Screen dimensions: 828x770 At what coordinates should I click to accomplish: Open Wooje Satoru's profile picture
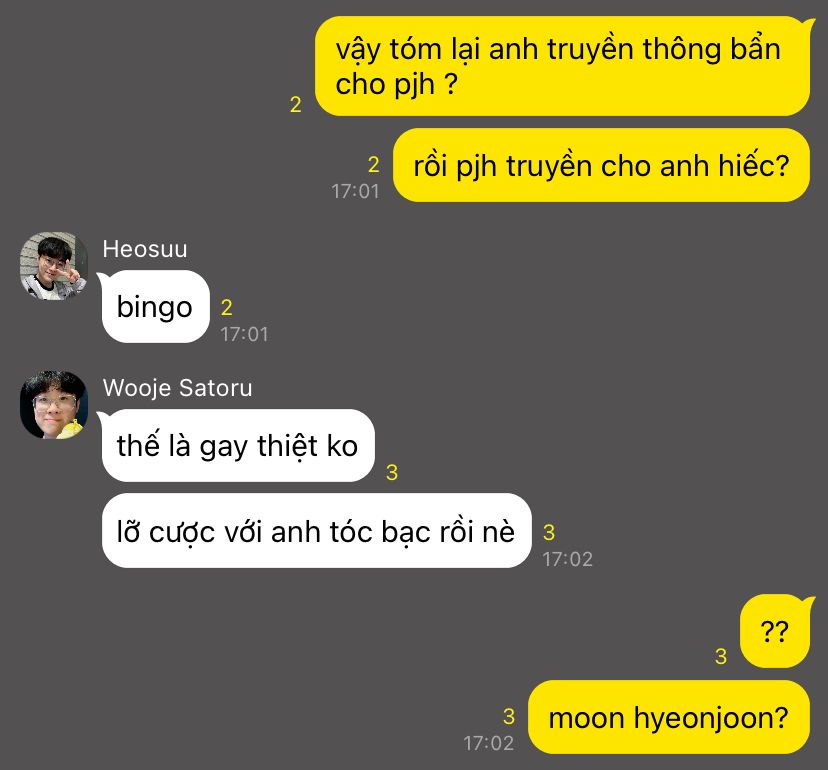click(x=54, y=405)
